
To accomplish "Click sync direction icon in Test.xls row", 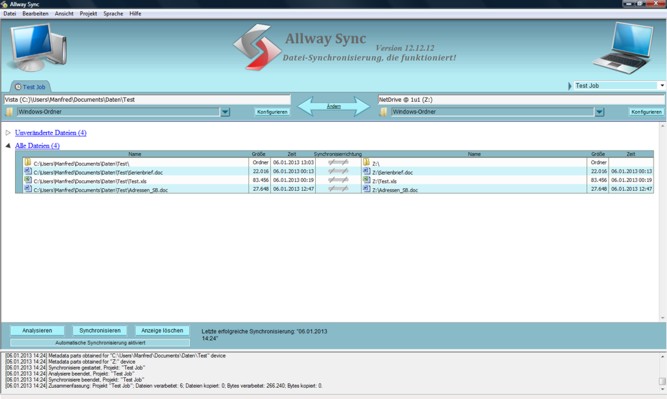I will (x=338, y=180).
